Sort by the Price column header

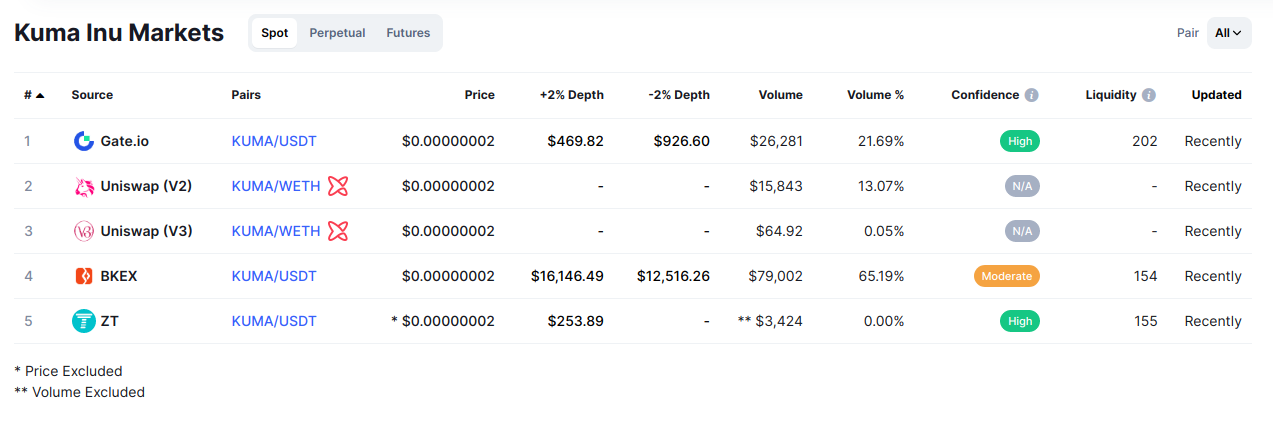point(480,95)
